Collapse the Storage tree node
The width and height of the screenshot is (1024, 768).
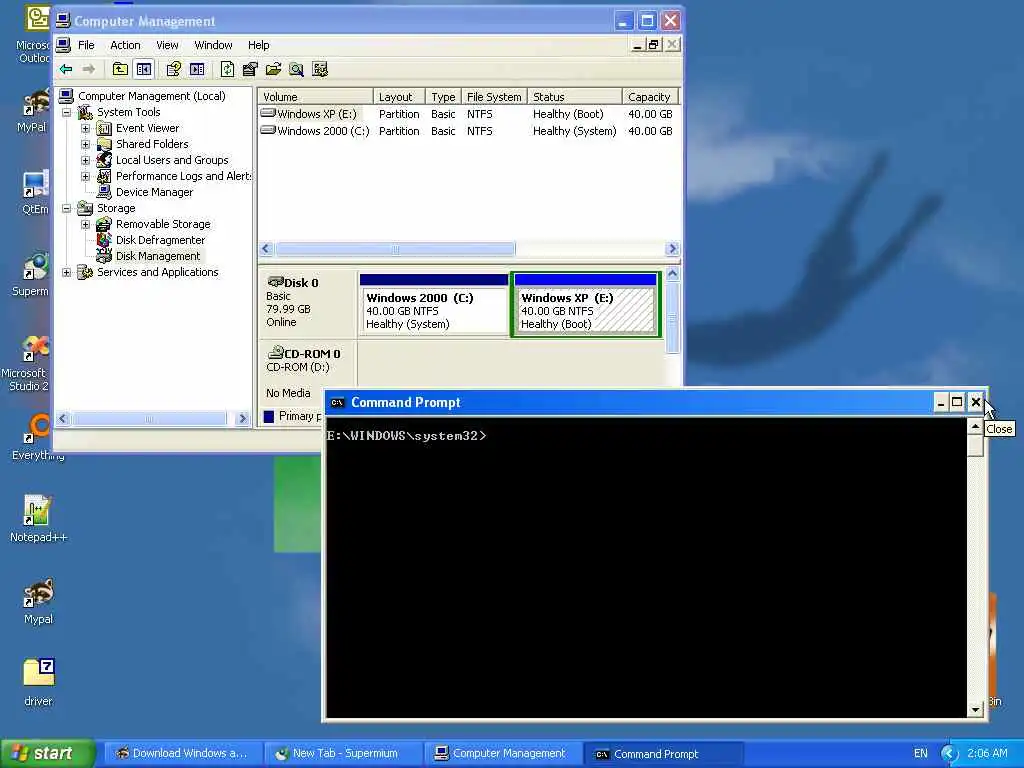[67, 208]
